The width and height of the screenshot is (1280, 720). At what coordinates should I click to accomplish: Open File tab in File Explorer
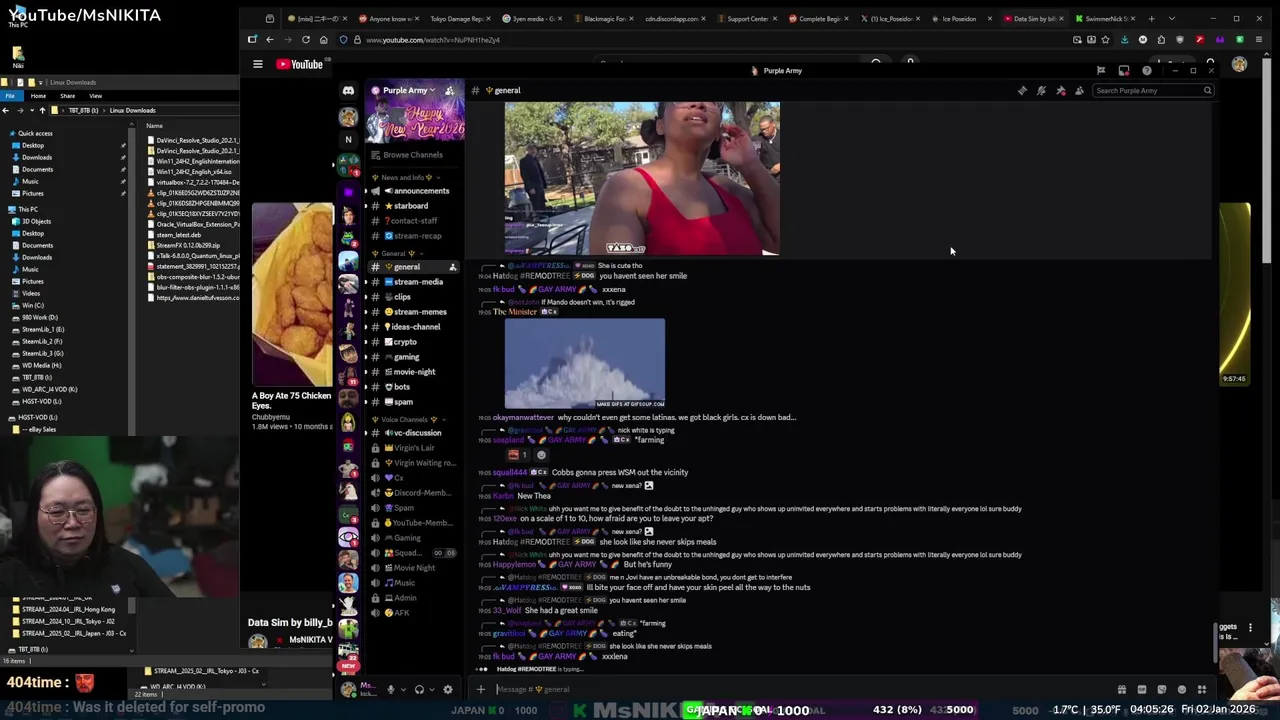click(x=9, y=96)
